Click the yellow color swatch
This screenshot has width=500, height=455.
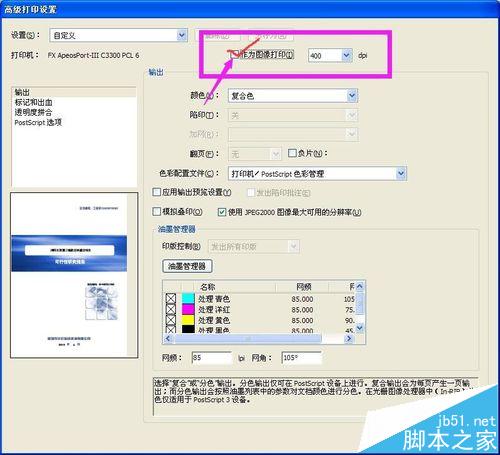(x=188, y=320)
